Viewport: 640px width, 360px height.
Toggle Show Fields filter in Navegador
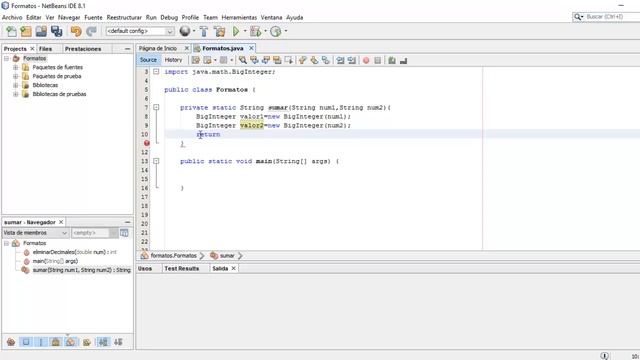(26, 342)
